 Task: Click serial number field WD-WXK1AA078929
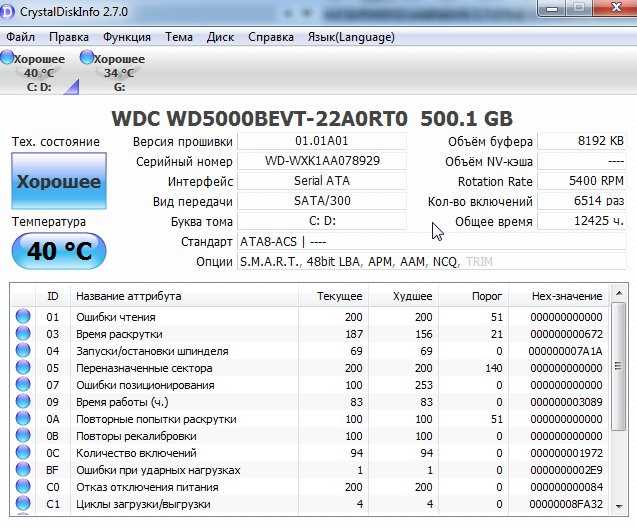click(x=322, y=161)
